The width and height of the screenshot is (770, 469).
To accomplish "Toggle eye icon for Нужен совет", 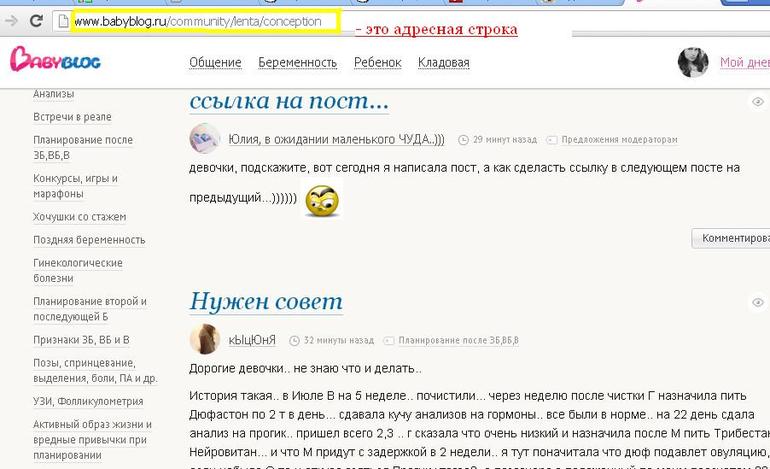I will [758, 302].
